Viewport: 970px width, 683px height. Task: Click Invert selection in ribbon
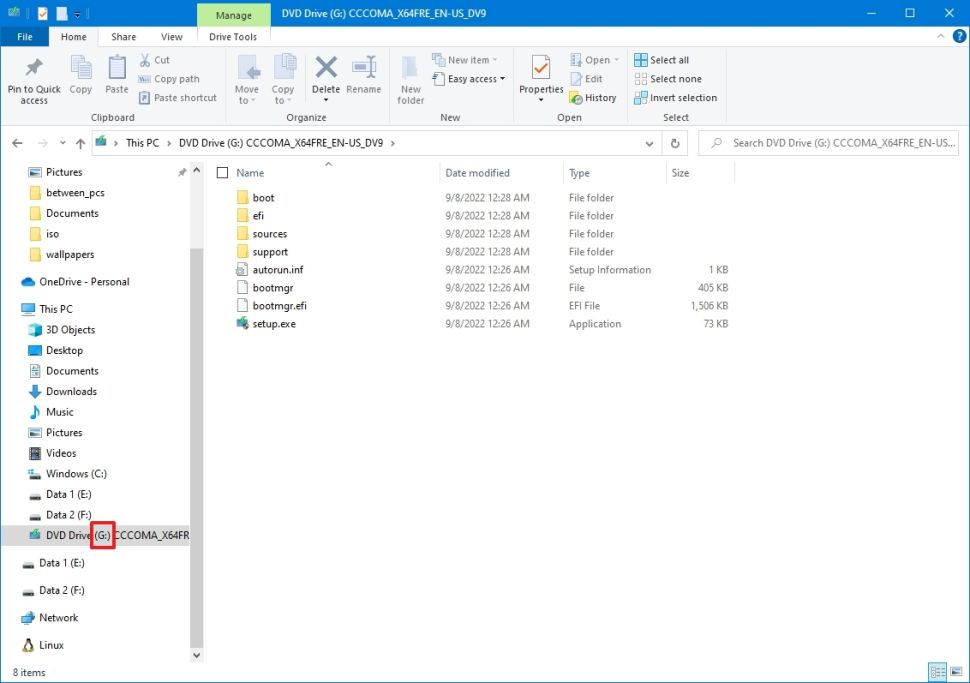676,98
